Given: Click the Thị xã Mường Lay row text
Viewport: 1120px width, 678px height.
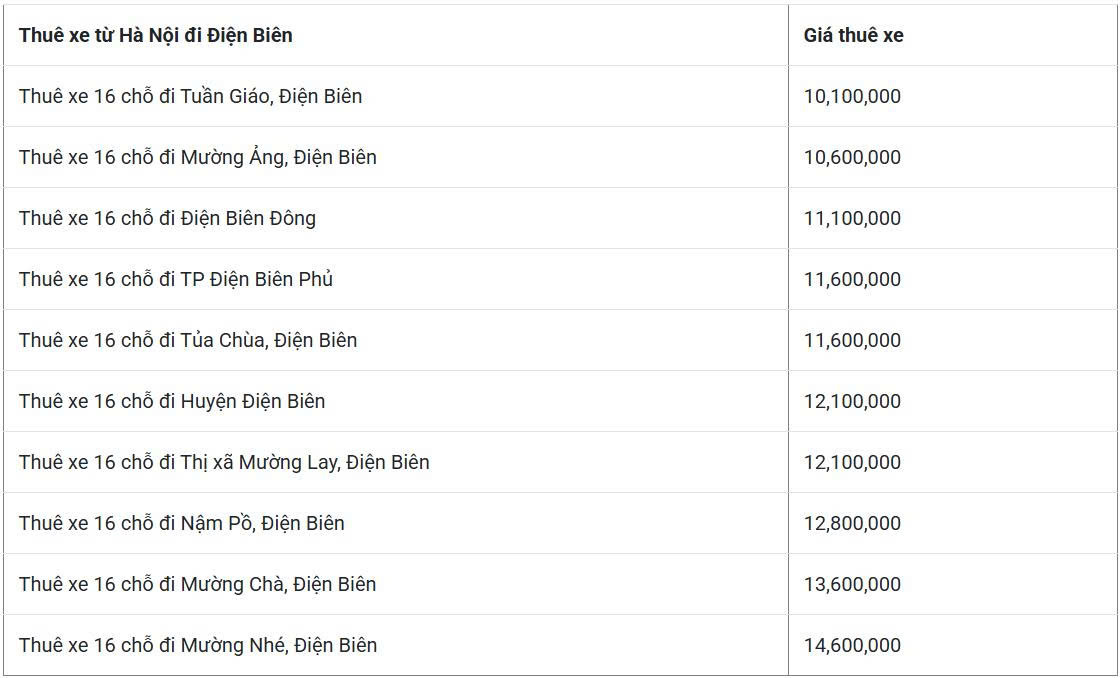Looking at the screenshot, I should [x=224, y=462].
